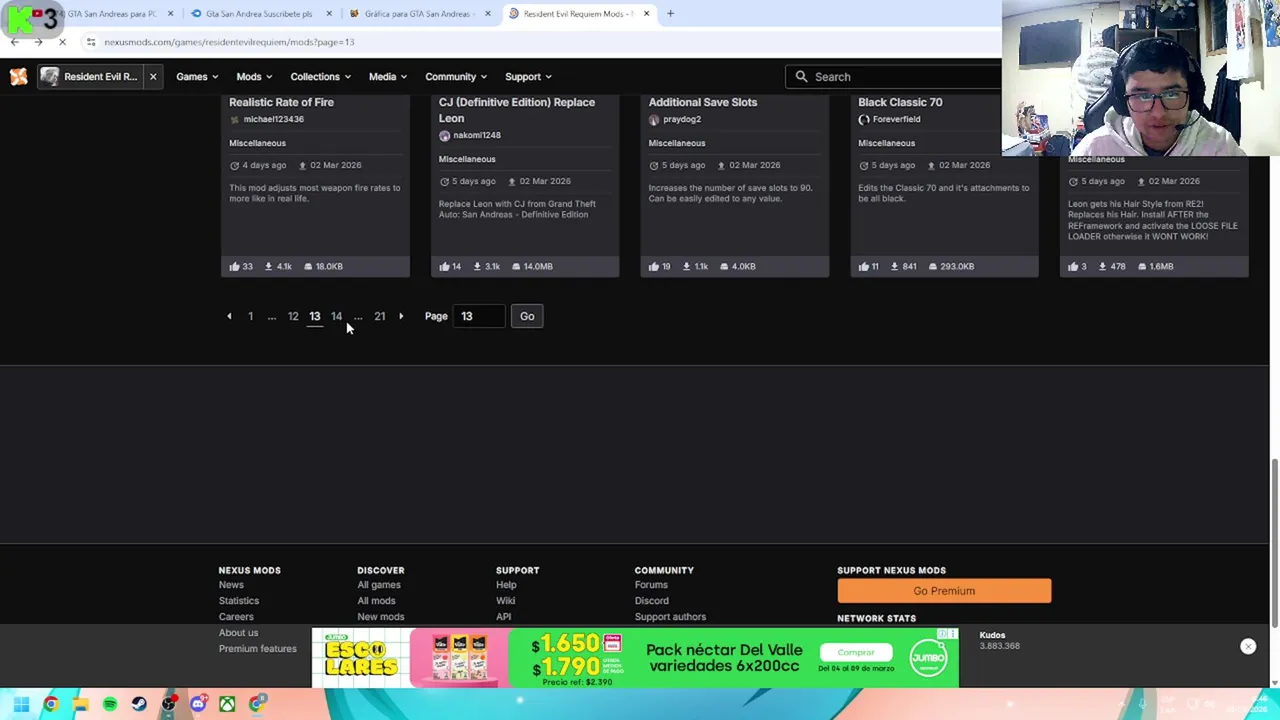The height and width of the screenshot is (720, 1280).
Task: Open author michael123436 profile
Action: tap(273, 119)
